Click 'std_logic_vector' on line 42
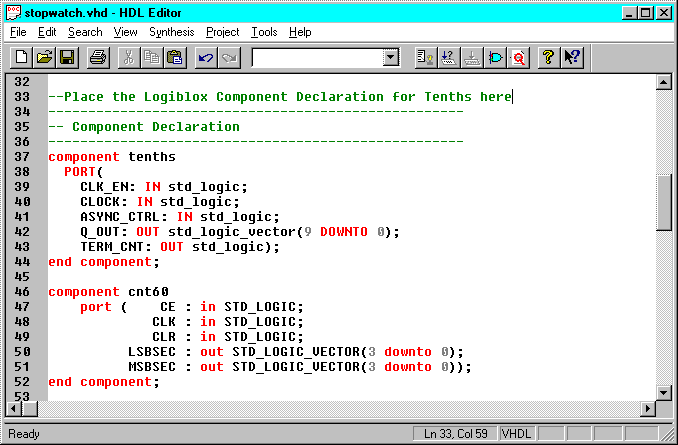 tap(232, 232)
